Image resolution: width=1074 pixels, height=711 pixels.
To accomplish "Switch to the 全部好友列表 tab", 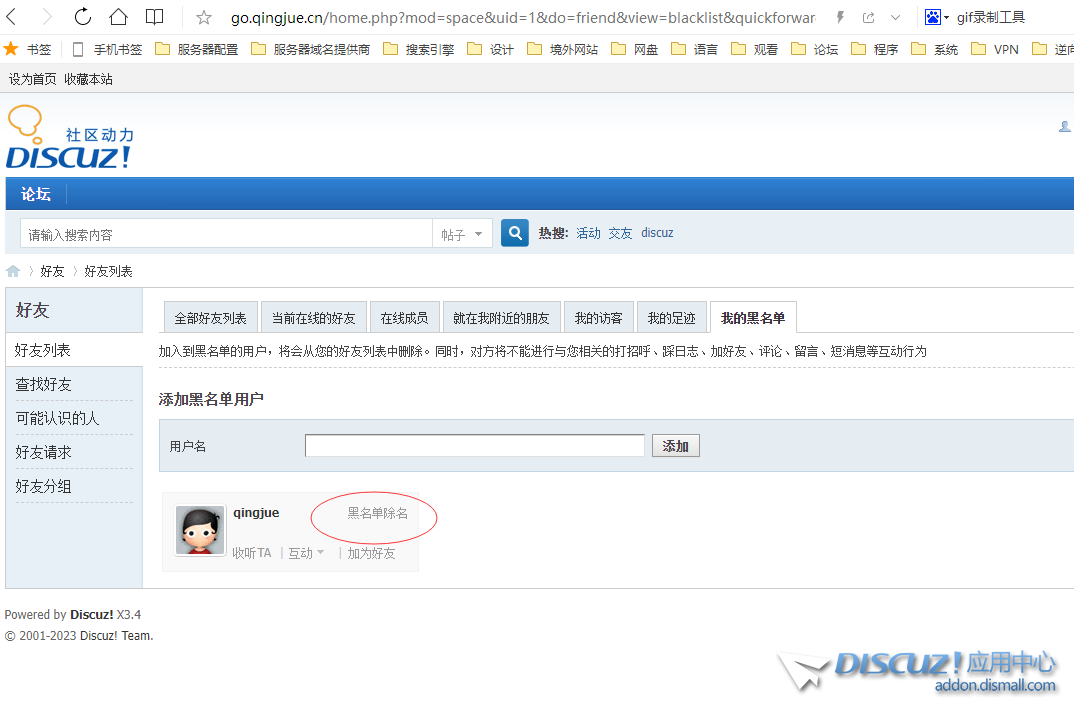I will [x=210, y=318].
